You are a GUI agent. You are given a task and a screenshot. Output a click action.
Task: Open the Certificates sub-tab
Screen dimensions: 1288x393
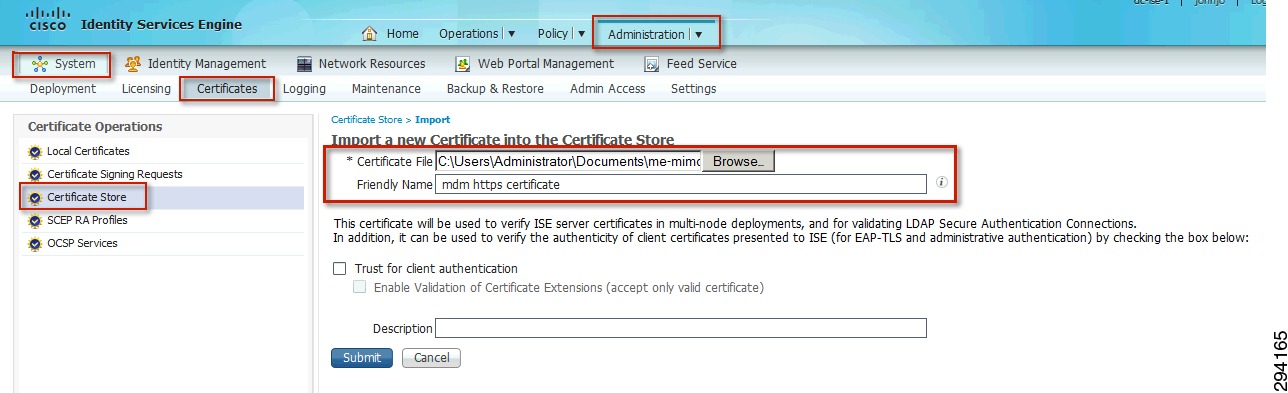tap(227, 89)
